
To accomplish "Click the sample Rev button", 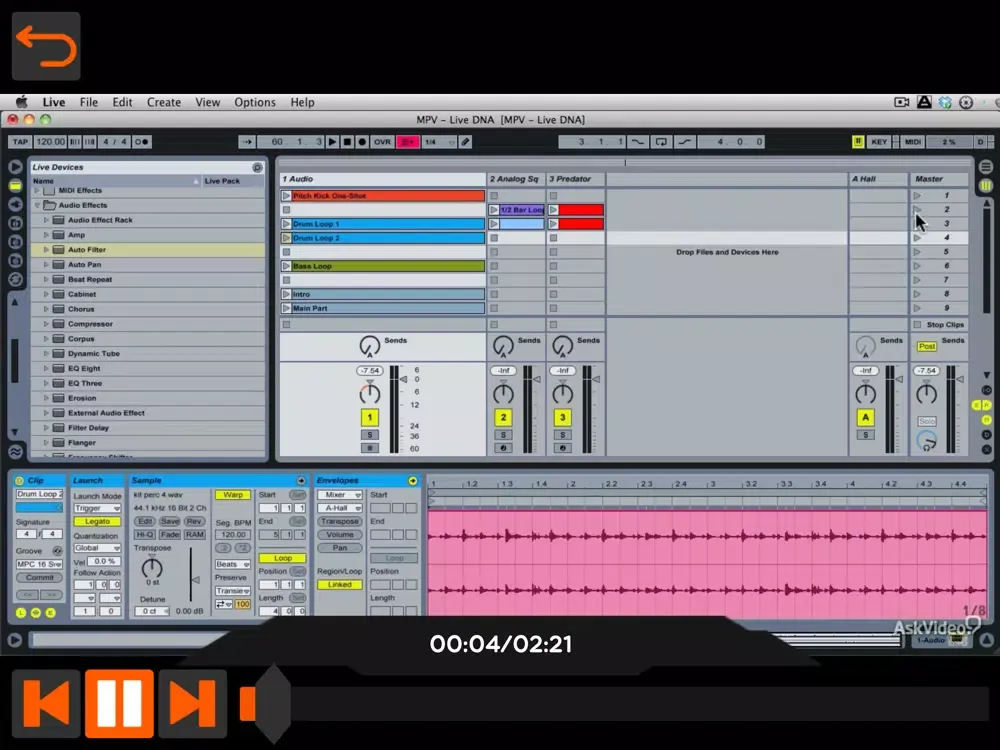I will (194, 522).
